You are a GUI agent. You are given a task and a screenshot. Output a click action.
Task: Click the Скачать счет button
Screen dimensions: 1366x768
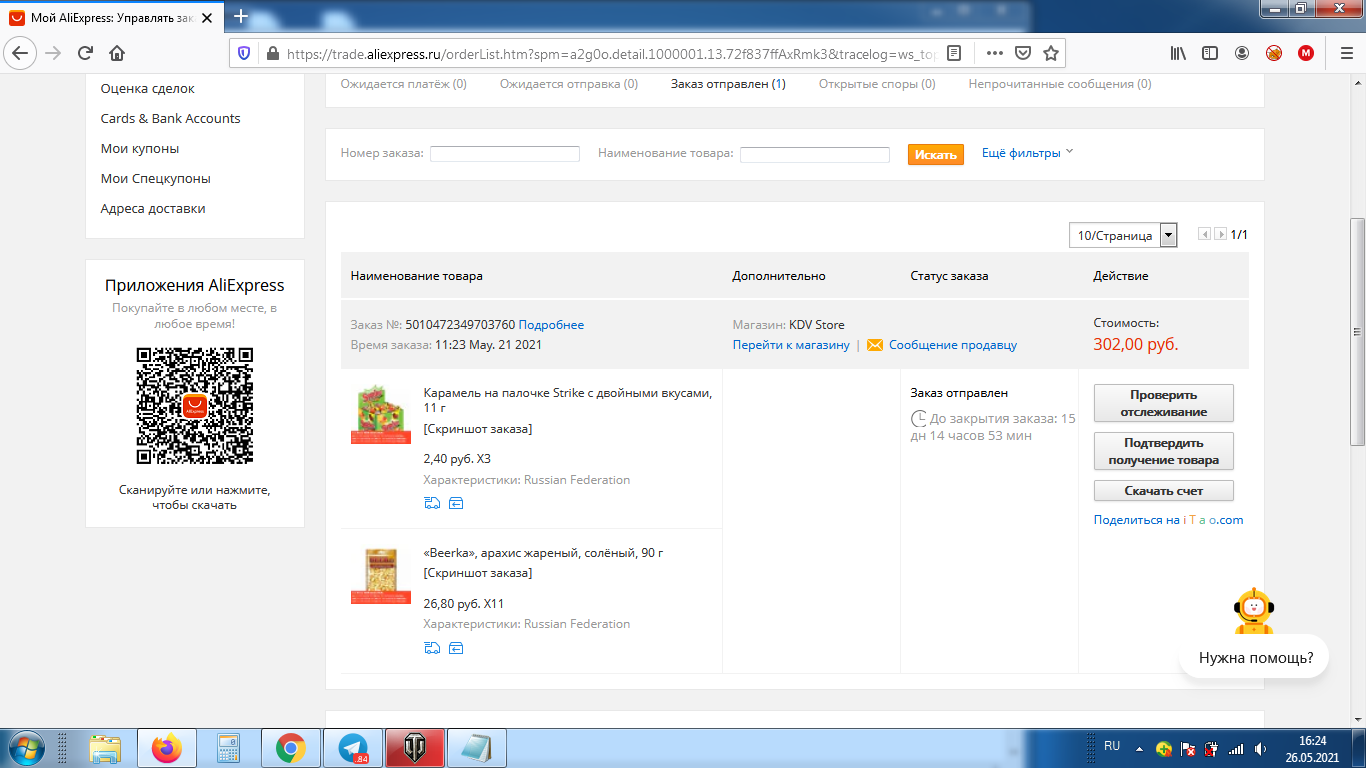(1164, 491)
